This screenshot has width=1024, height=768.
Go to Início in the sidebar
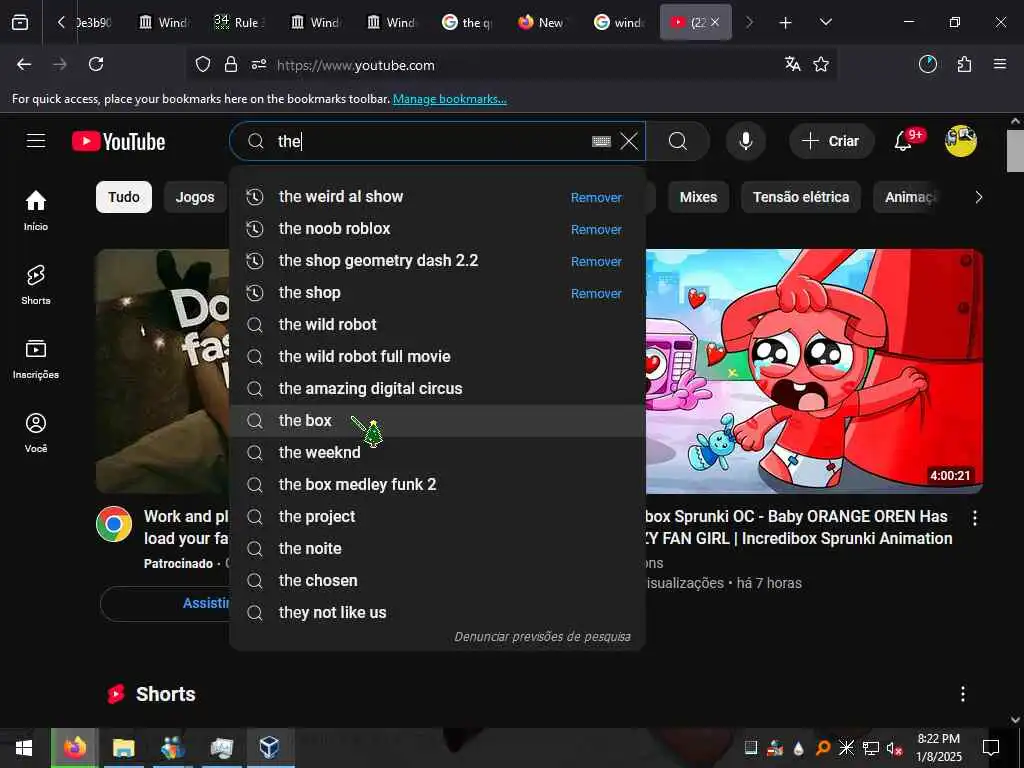pos(36,210)
